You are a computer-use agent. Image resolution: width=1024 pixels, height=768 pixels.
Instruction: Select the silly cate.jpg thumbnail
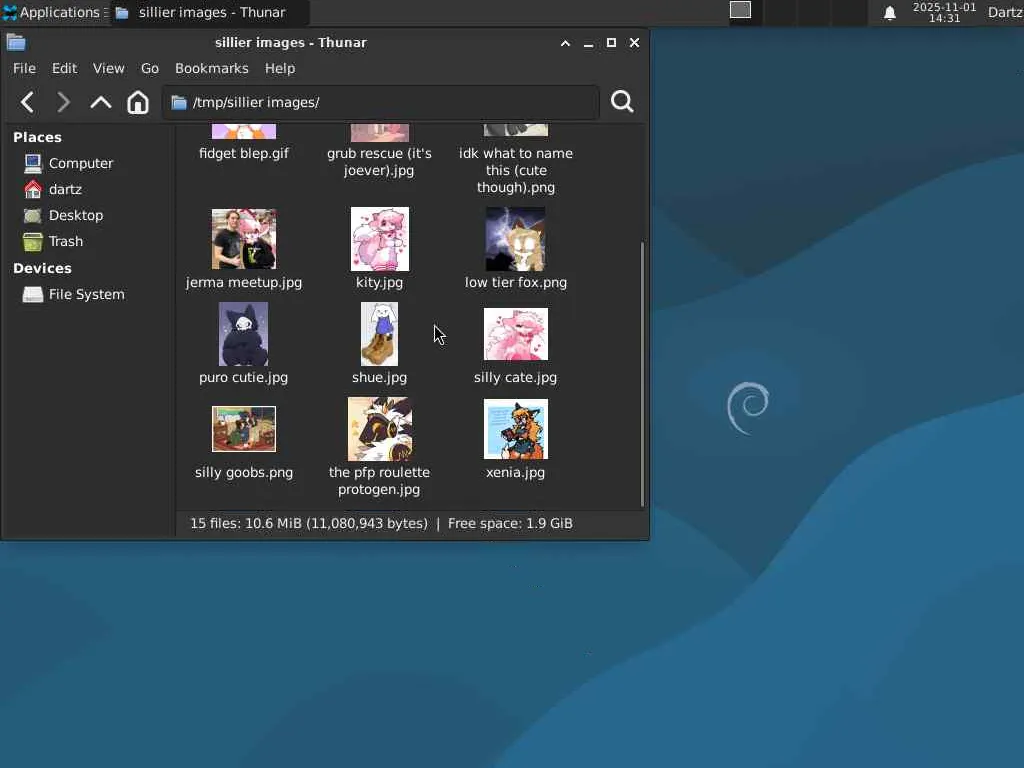pos(515,334)
